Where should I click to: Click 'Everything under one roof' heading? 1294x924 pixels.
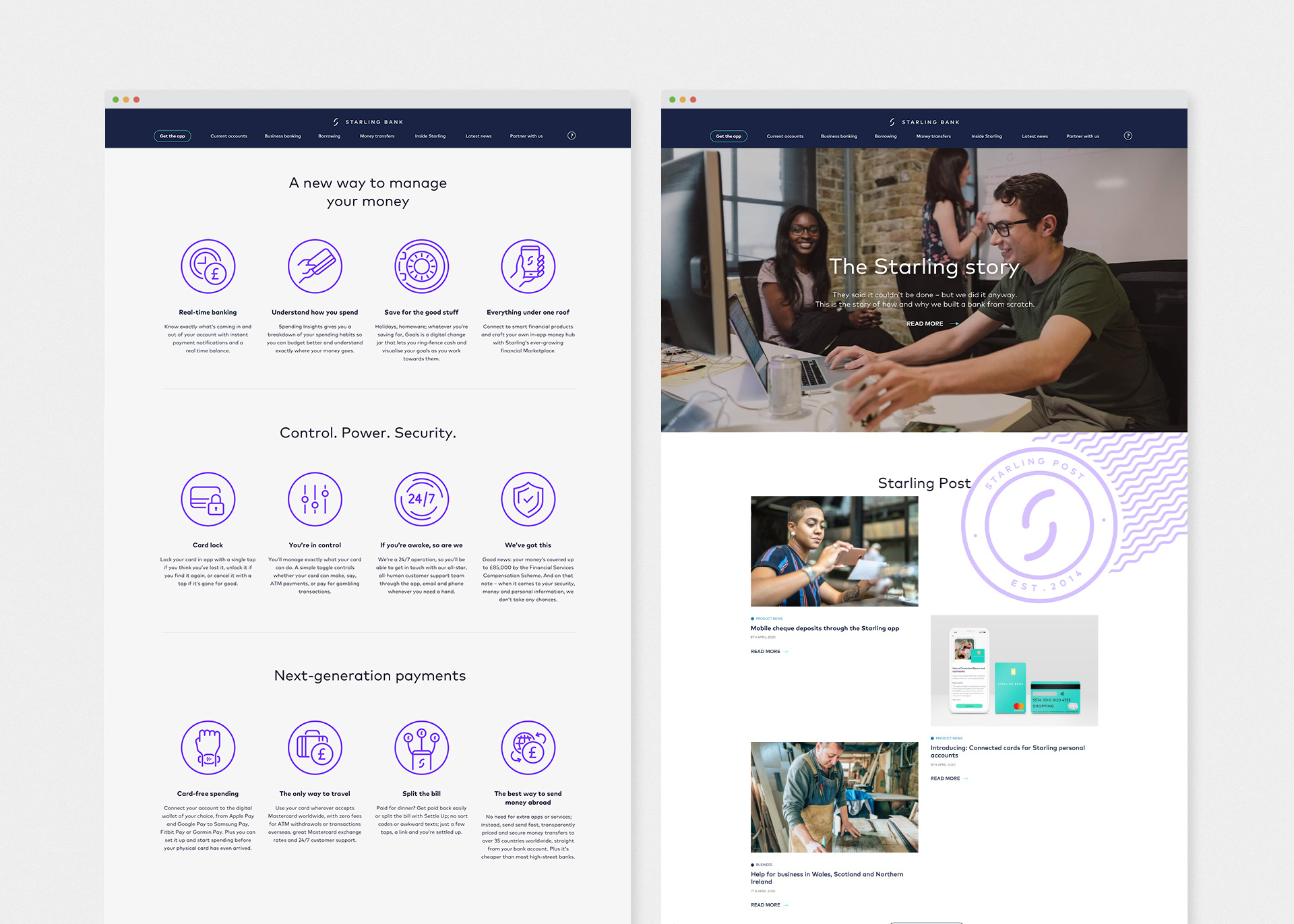528,312
